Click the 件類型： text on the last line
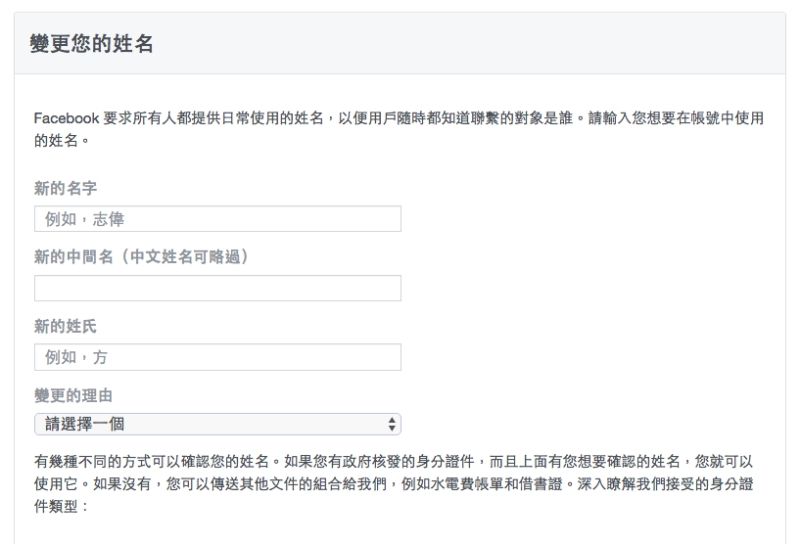Image resolution: width=800 pixels, height=544 pixels. 62,507
